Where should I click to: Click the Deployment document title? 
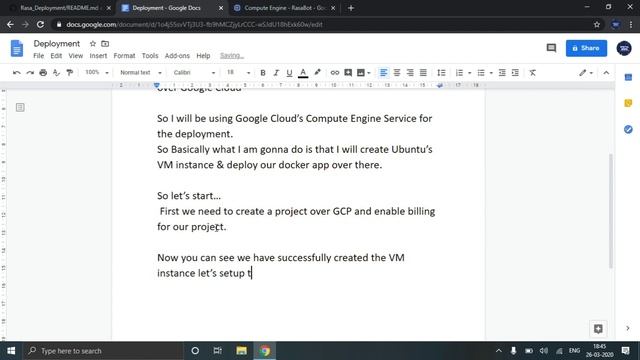pos(57,44)
